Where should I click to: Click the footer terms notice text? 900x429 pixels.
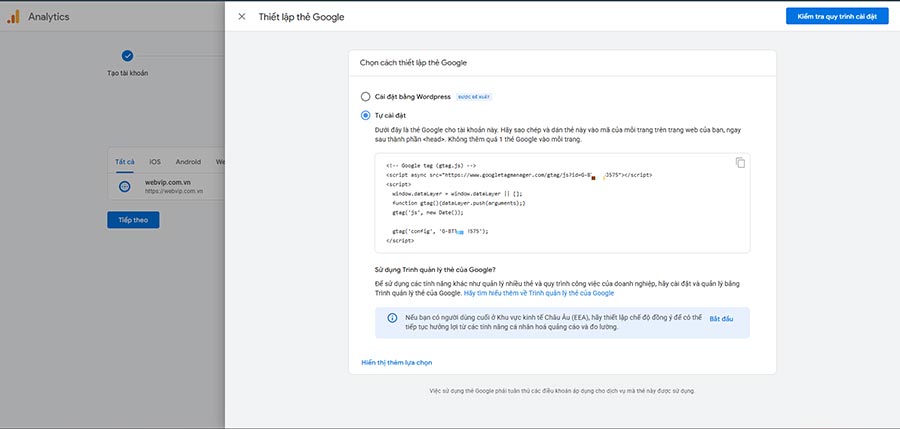562,391
